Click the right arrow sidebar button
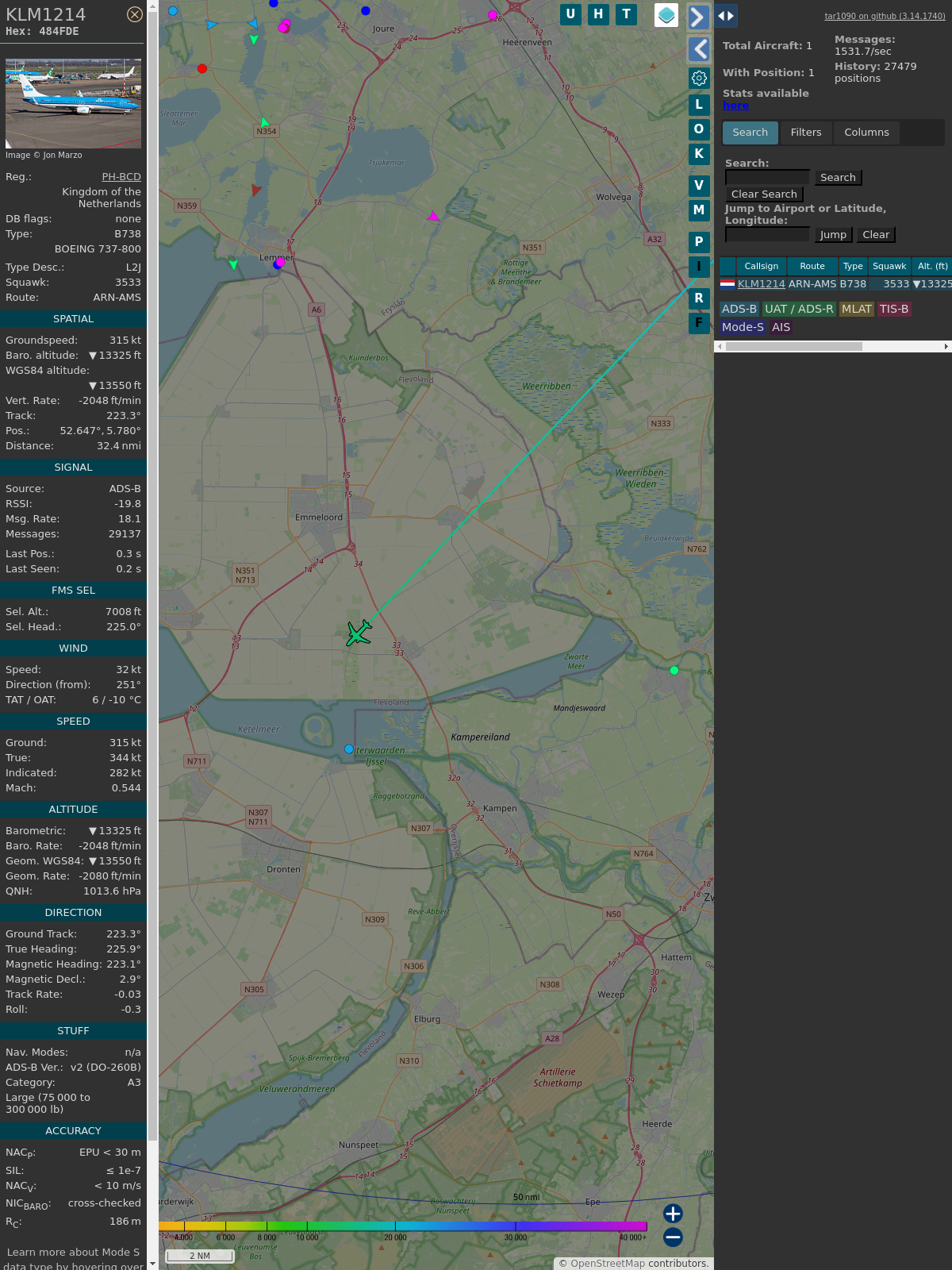The height and width of the screenshot is (1270, 952). pos(698,17)
